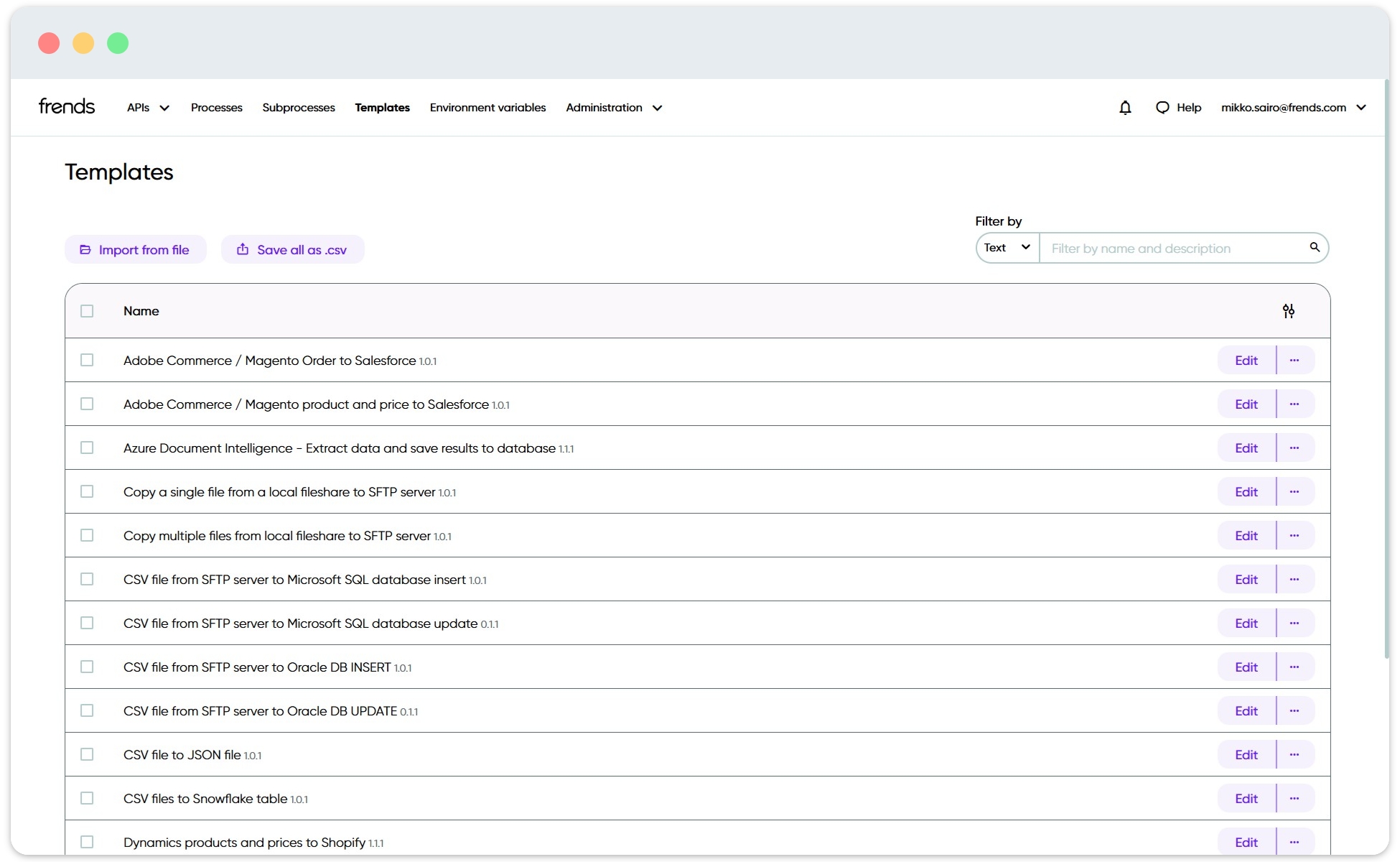The image size is (1400, 862).
Task: Click the notification bell icon
Action: point(1125,108)
